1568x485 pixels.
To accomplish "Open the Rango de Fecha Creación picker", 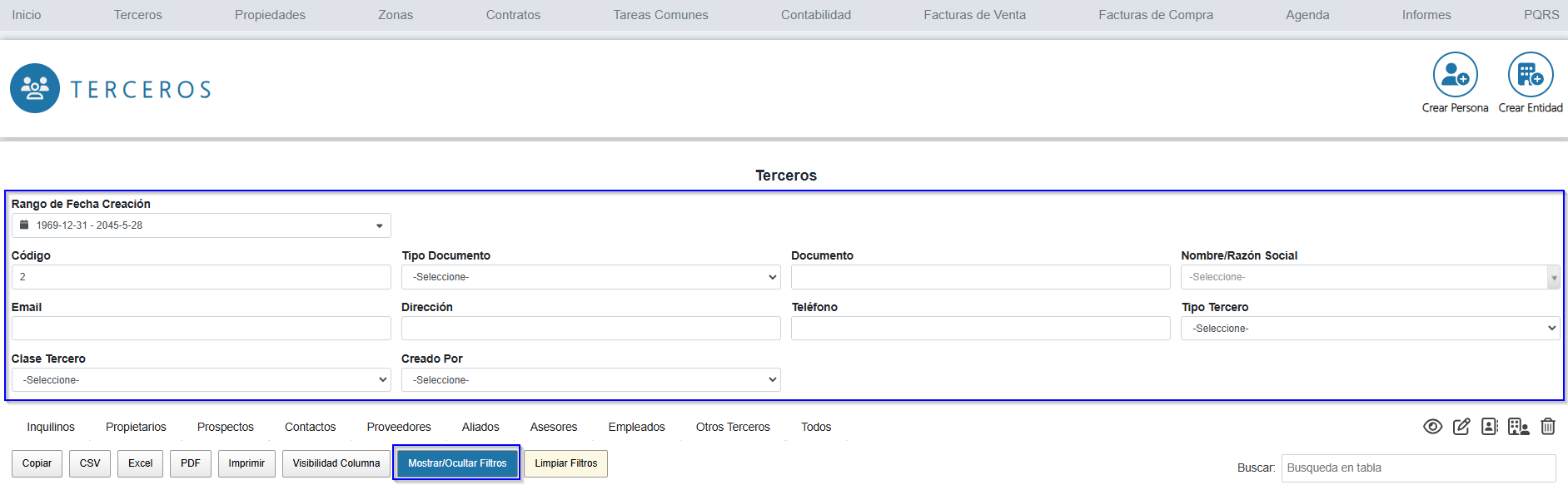I will click(x=201, y=225).
